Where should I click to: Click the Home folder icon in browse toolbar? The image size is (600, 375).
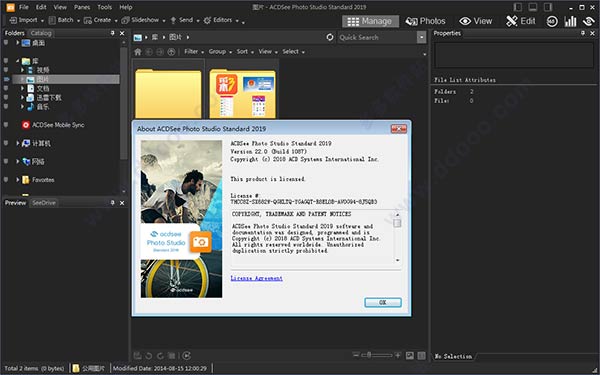point(138,52)
